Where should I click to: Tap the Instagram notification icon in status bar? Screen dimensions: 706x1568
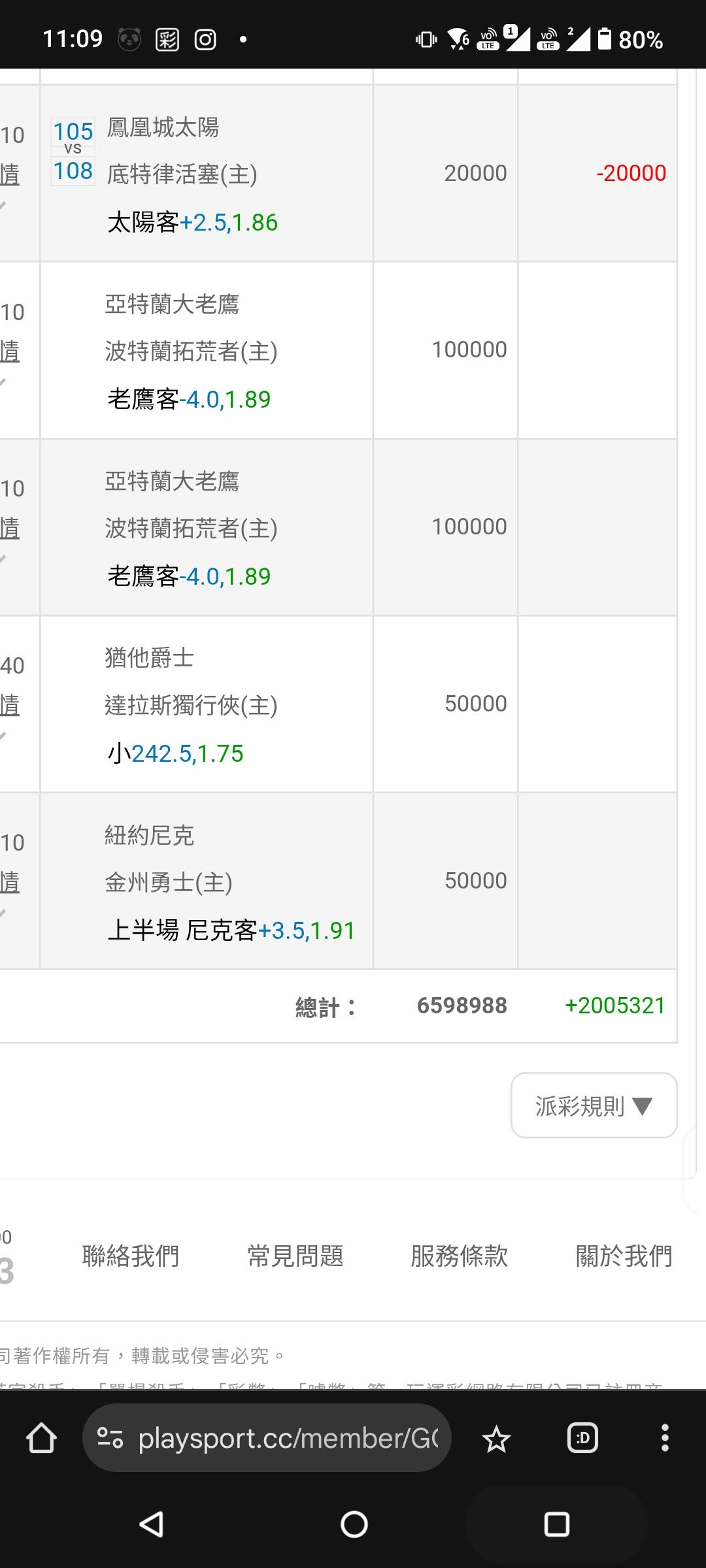pyautogui.click(x=205, y=40)
